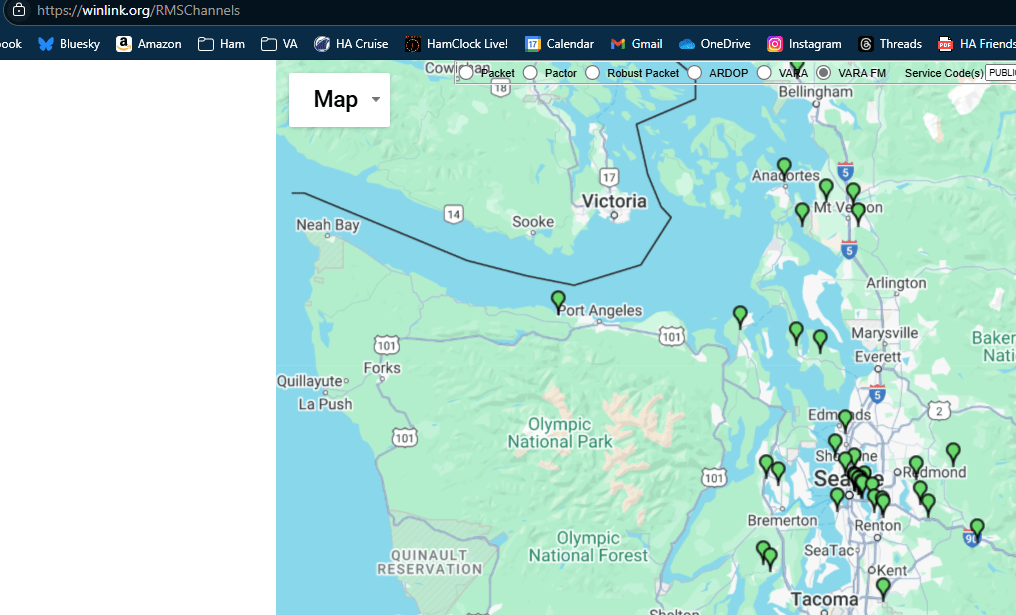1016x615 pixels.
Task: Open the Amazon bookmark
Action: [149, 44]
